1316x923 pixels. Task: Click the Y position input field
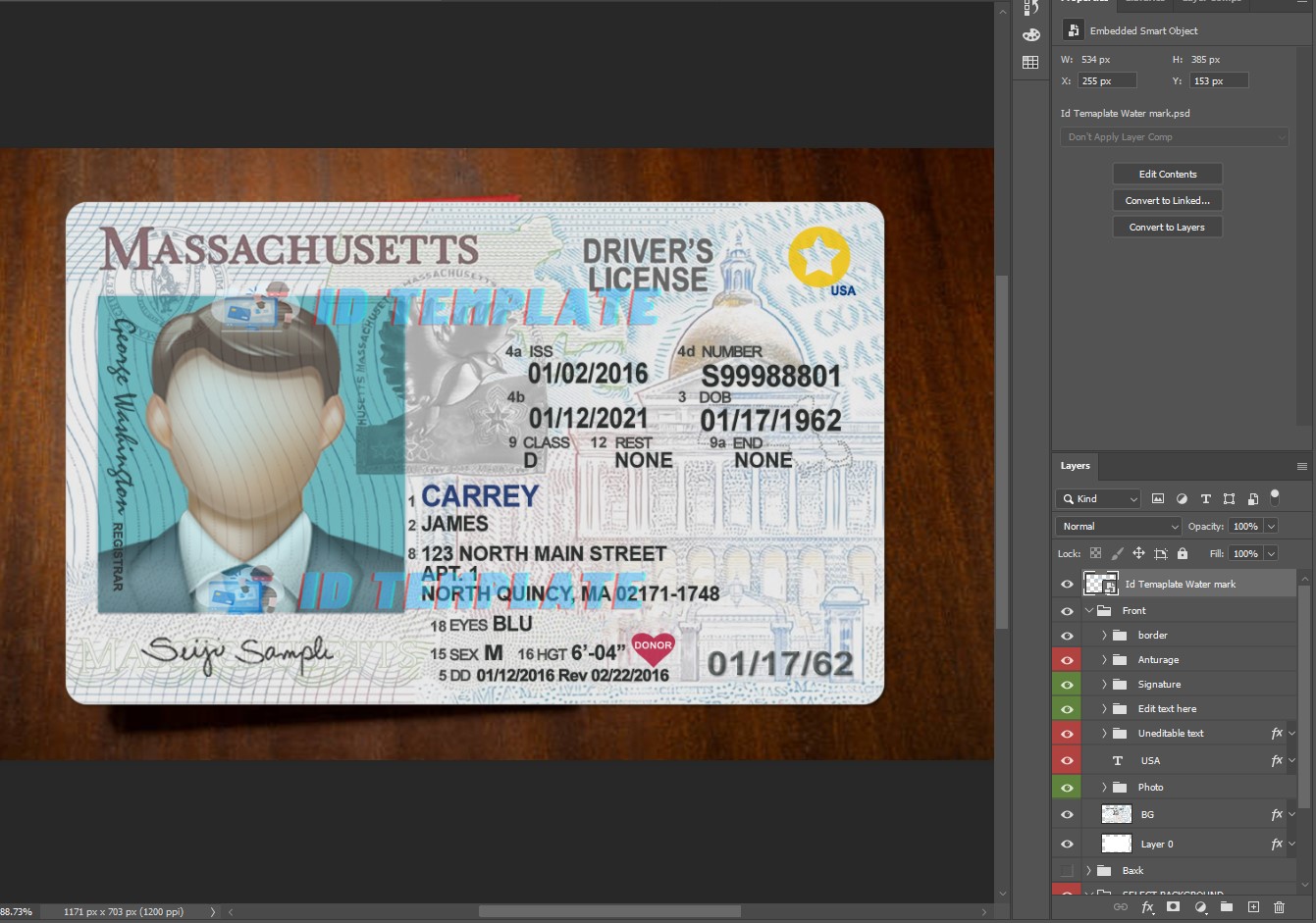1219,81
